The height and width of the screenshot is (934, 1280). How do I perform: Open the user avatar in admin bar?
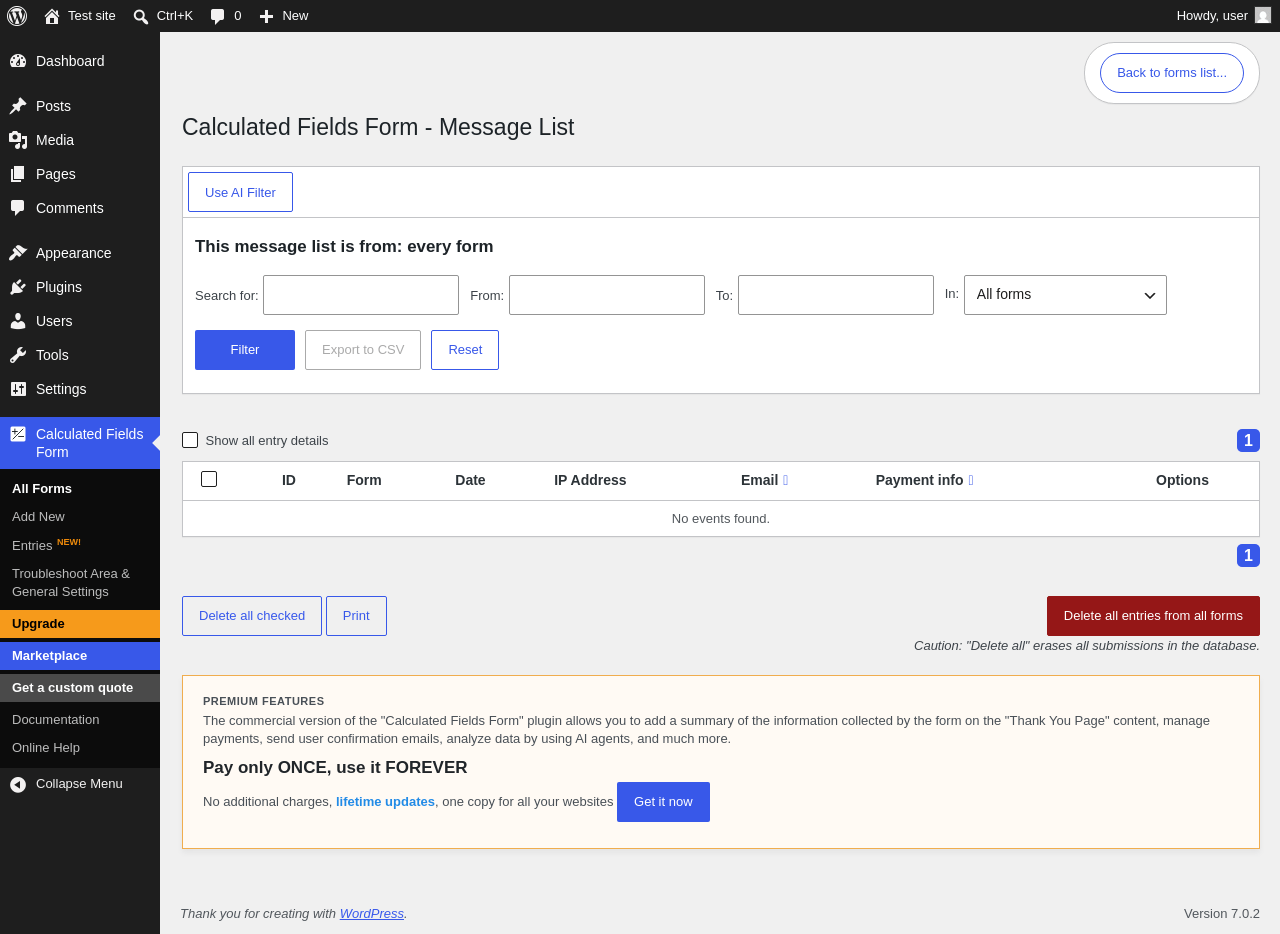coord(1263,15)
